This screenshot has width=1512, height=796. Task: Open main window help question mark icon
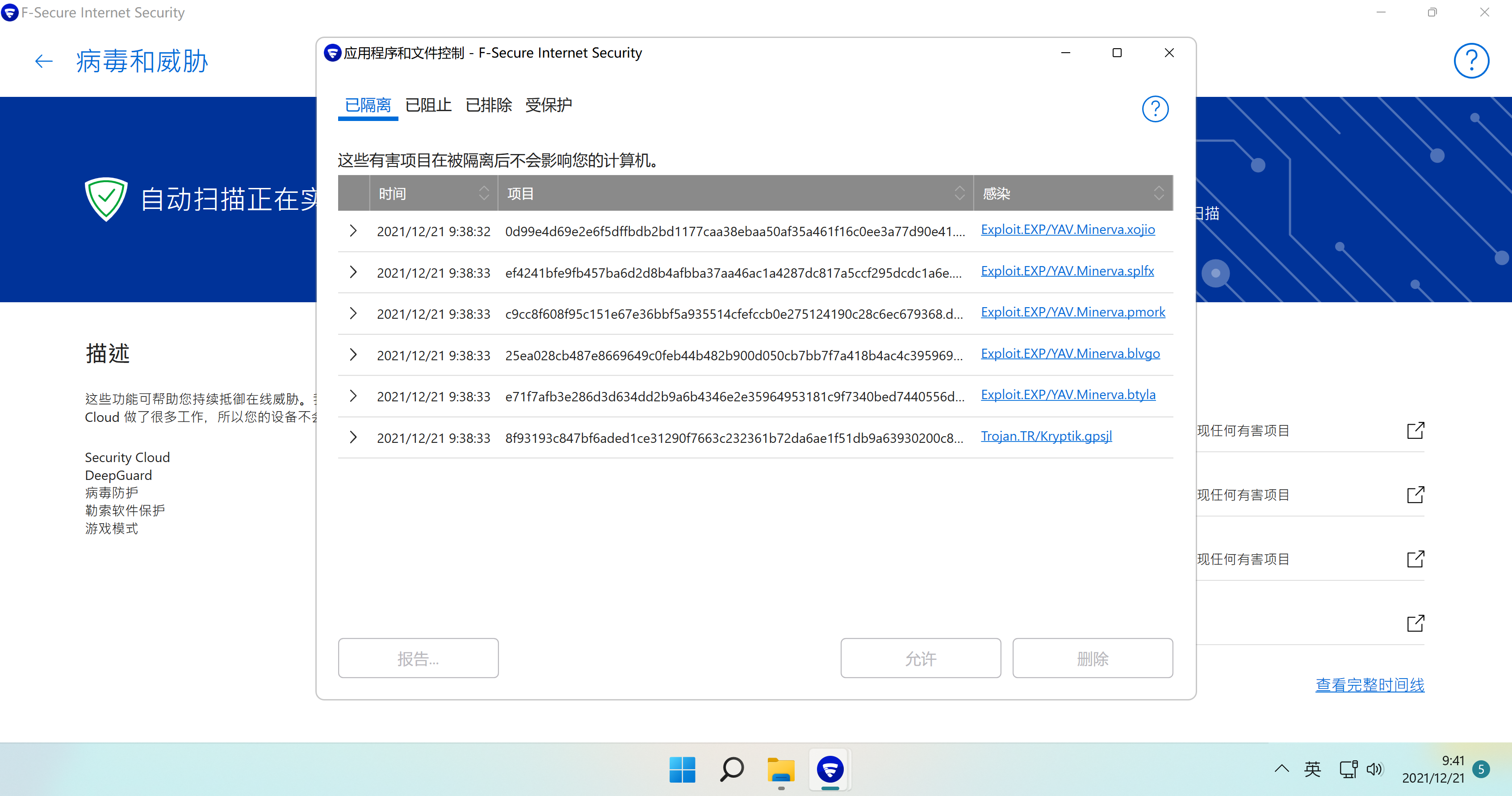pyautogui.click(x=1471, y=60)
